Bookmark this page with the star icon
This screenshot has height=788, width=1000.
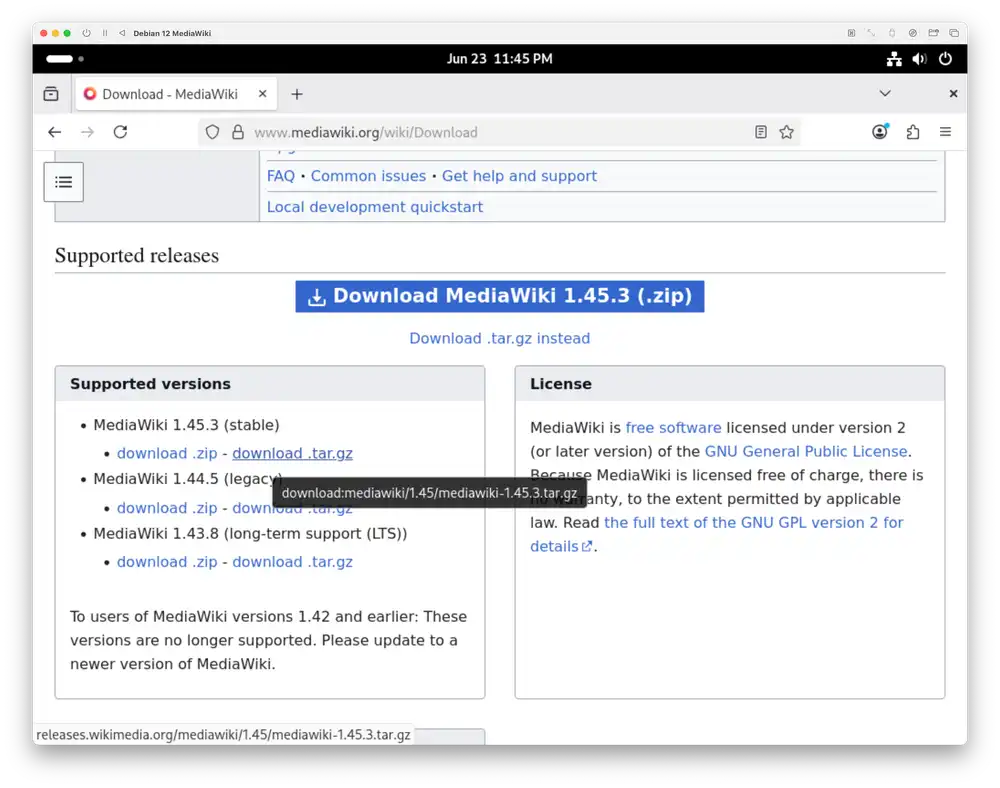pyautogui.click(x=786, y=132)
